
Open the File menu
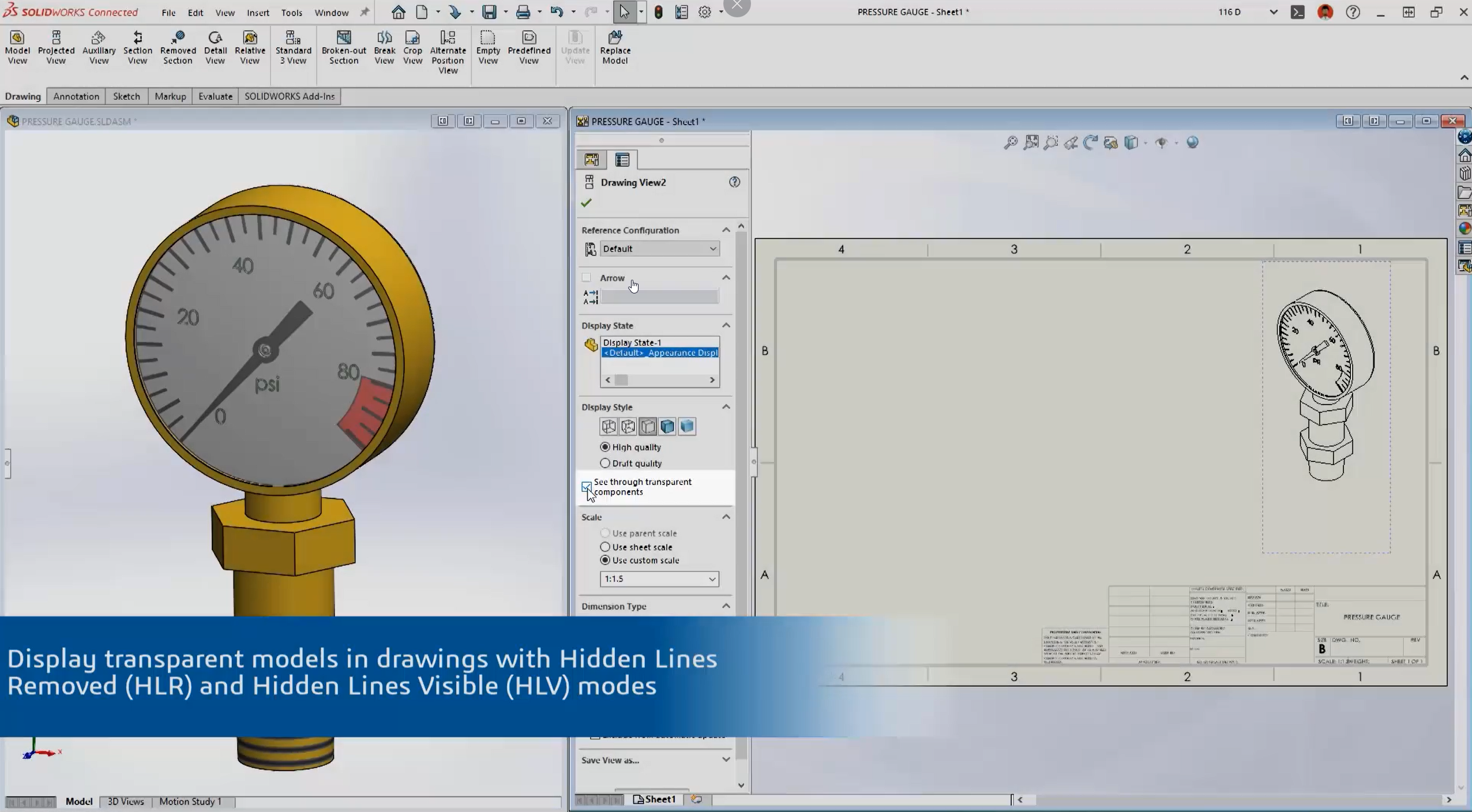pyautogui.click(x=168, y=12)
